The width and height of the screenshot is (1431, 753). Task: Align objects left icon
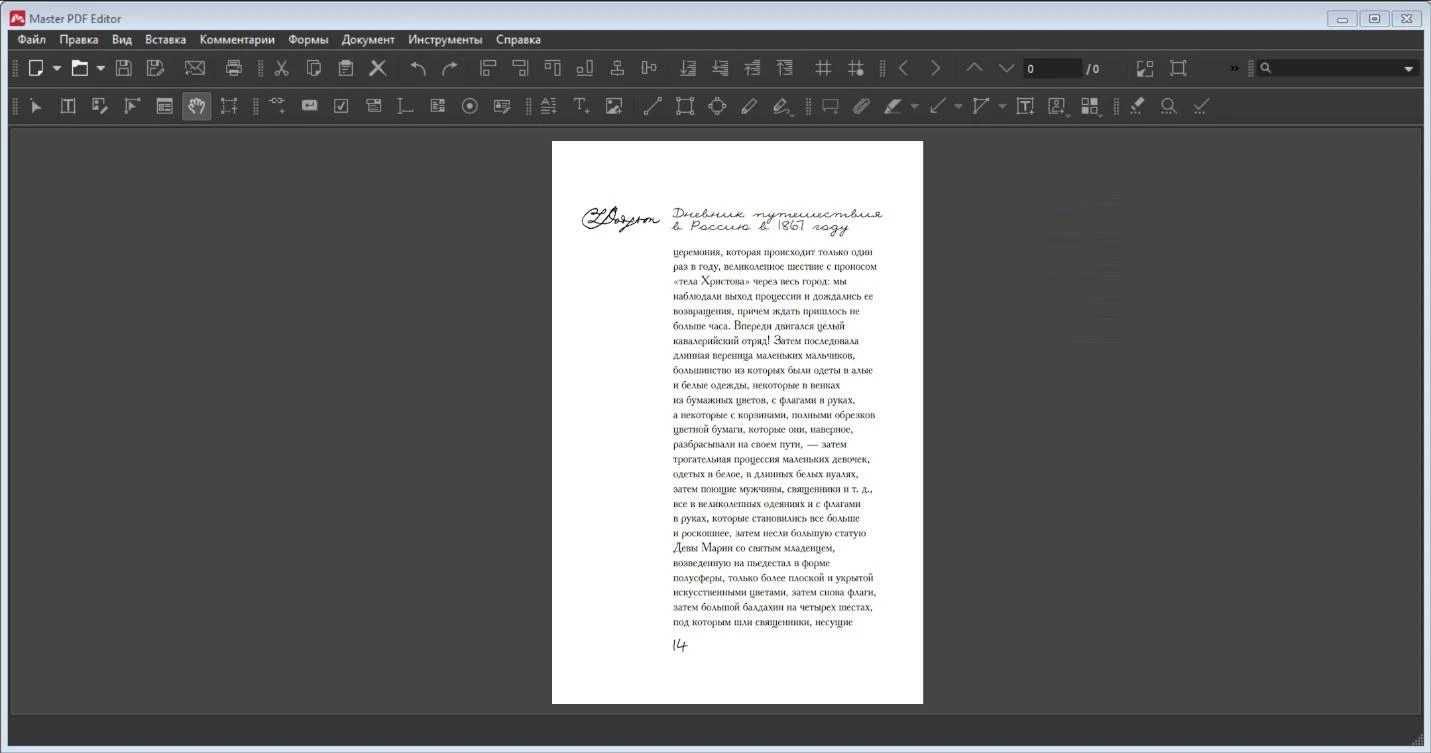488,68
